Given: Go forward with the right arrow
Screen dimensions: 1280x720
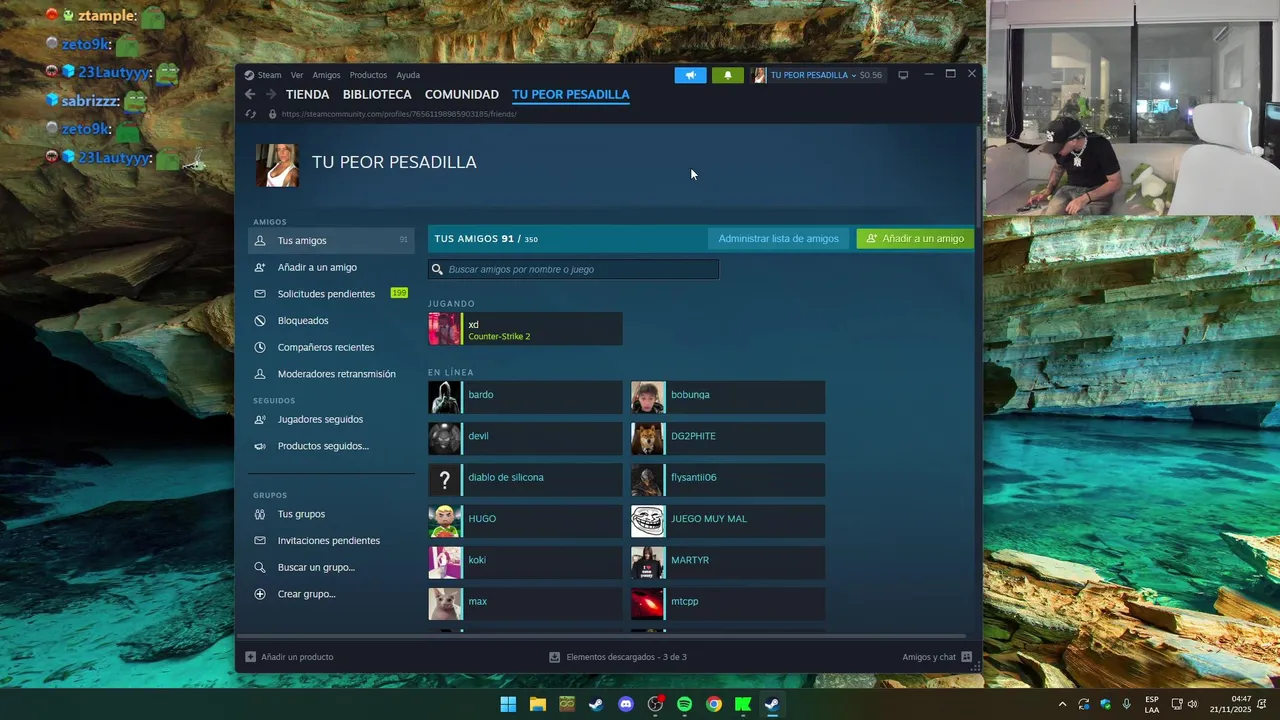Looking at the screenshot, I should pyautogui.click(x=271, y=95).
